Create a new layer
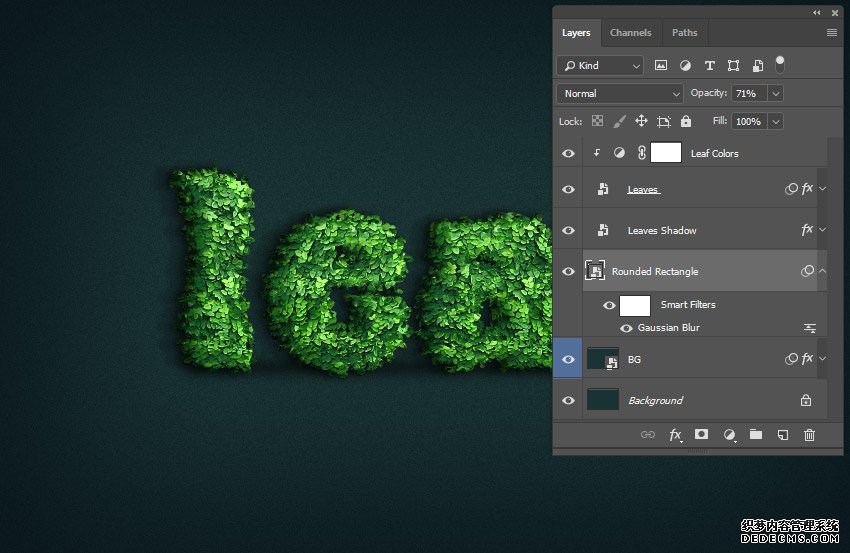 pyautogui.click(x=783, y=435)
